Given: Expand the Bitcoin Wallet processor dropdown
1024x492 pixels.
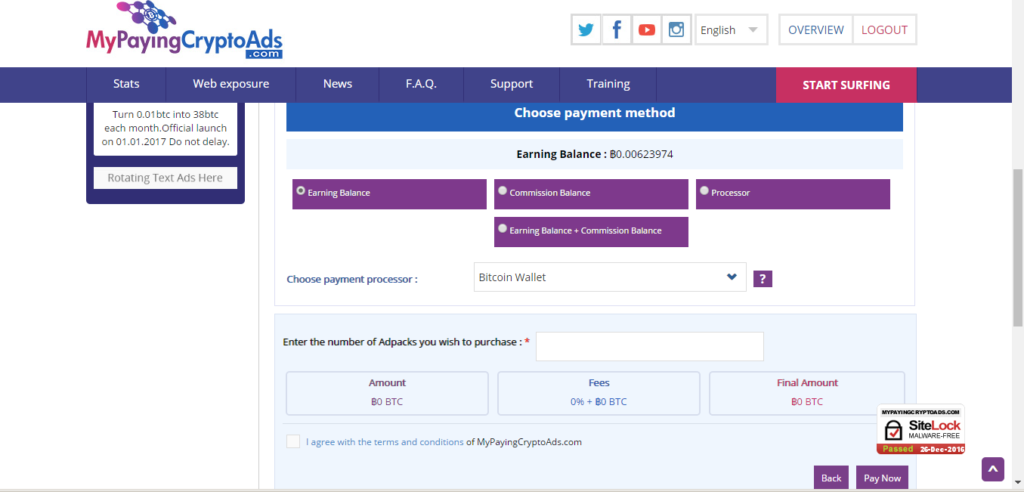Looking at the screenshot, I should click(610, 277).
